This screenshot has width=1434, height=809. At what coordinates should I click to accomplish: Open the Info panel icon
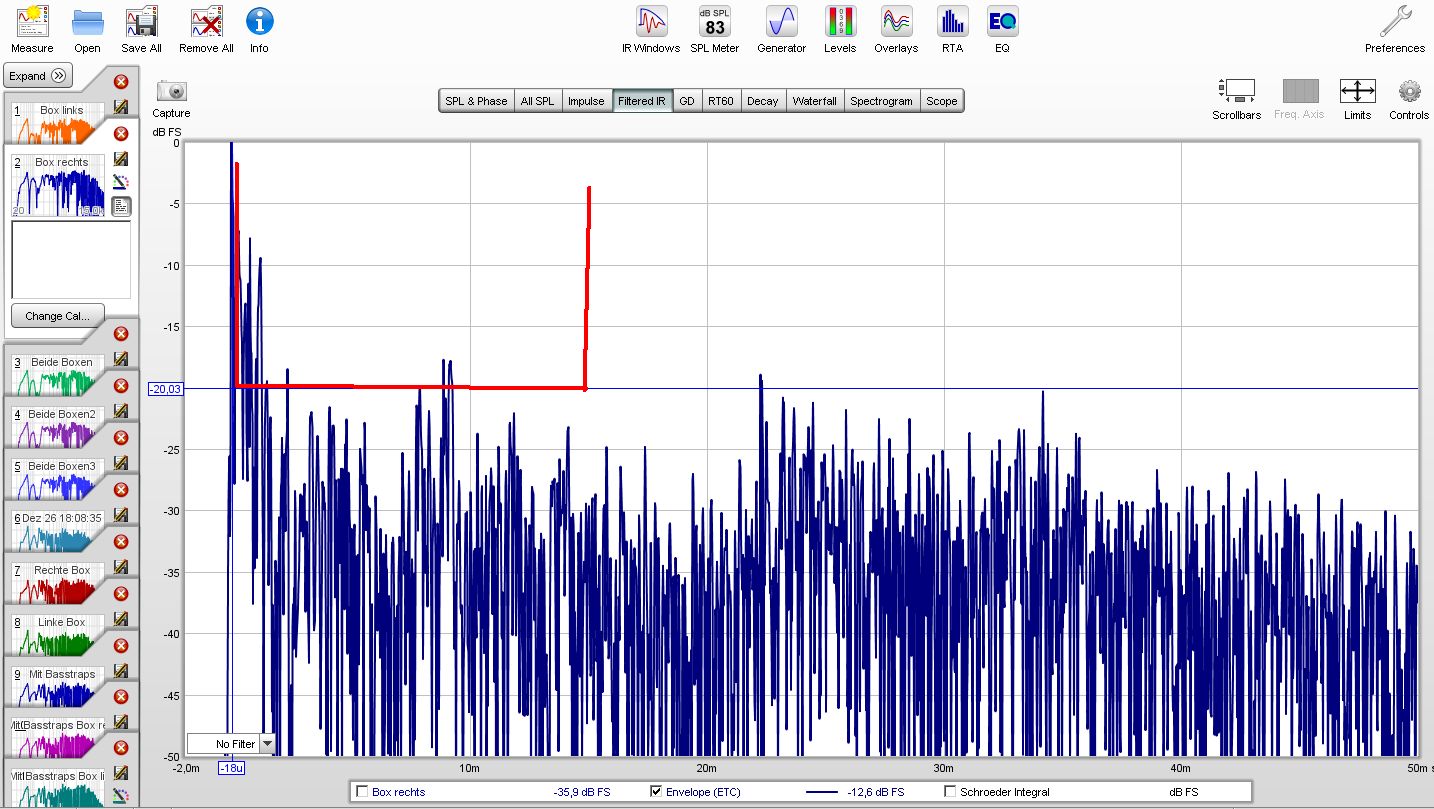coord(259,21)
